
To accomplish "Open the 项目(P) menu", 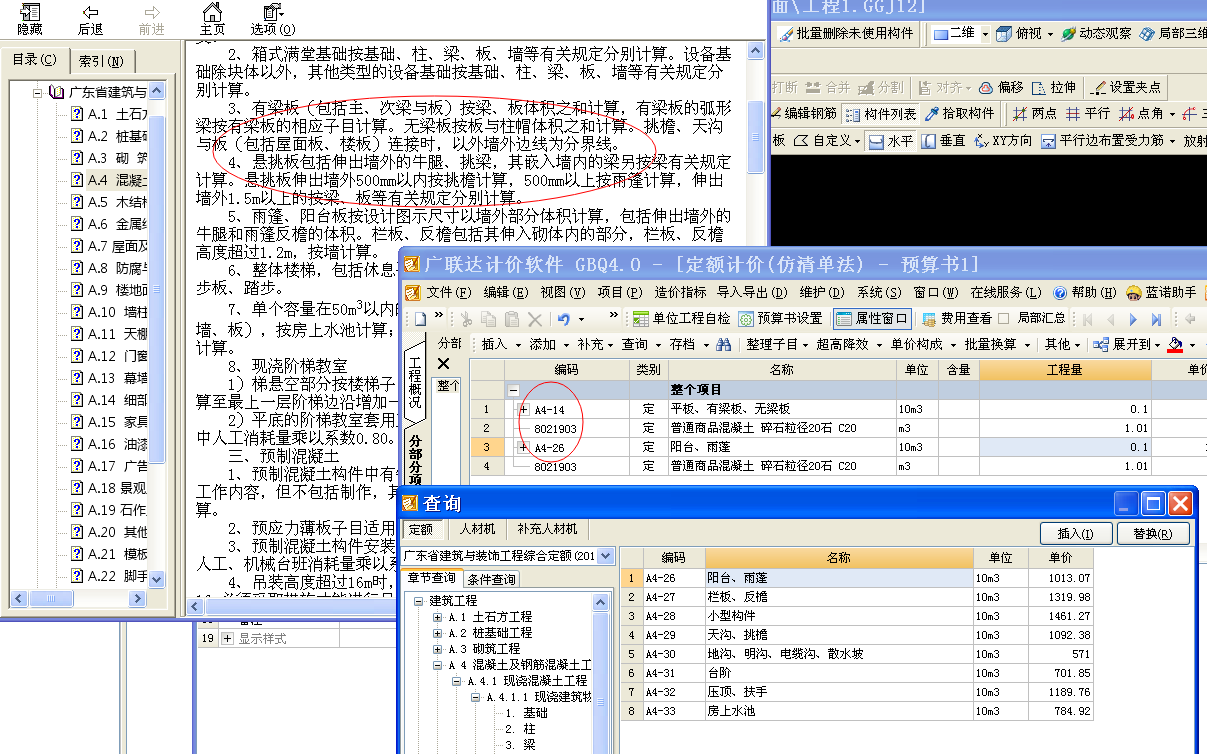I will [x=620, y=293].
